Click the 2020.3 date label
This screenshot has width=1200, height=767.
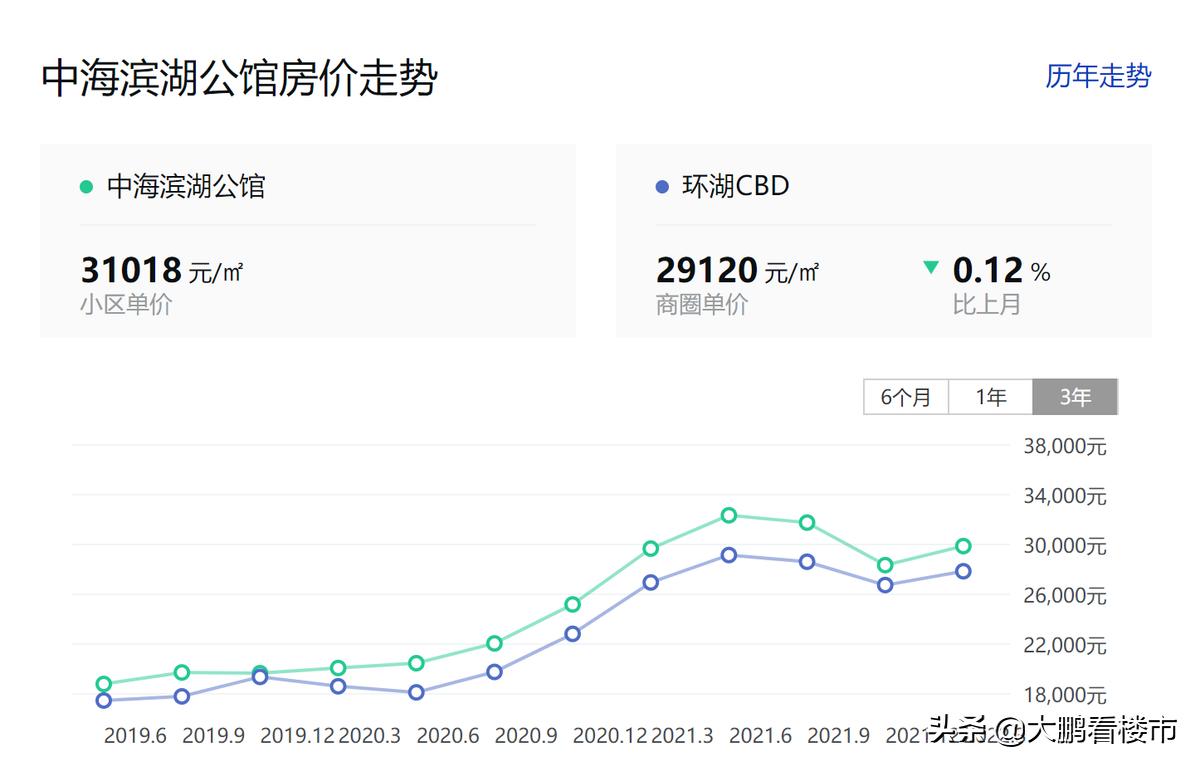click(369, 735)
